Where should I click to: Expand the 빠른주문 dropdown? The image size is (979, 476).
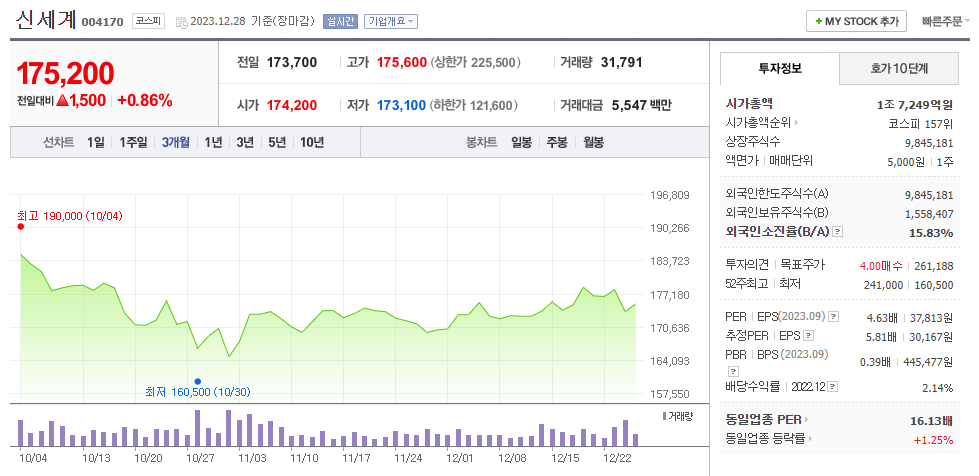(945, 21)
